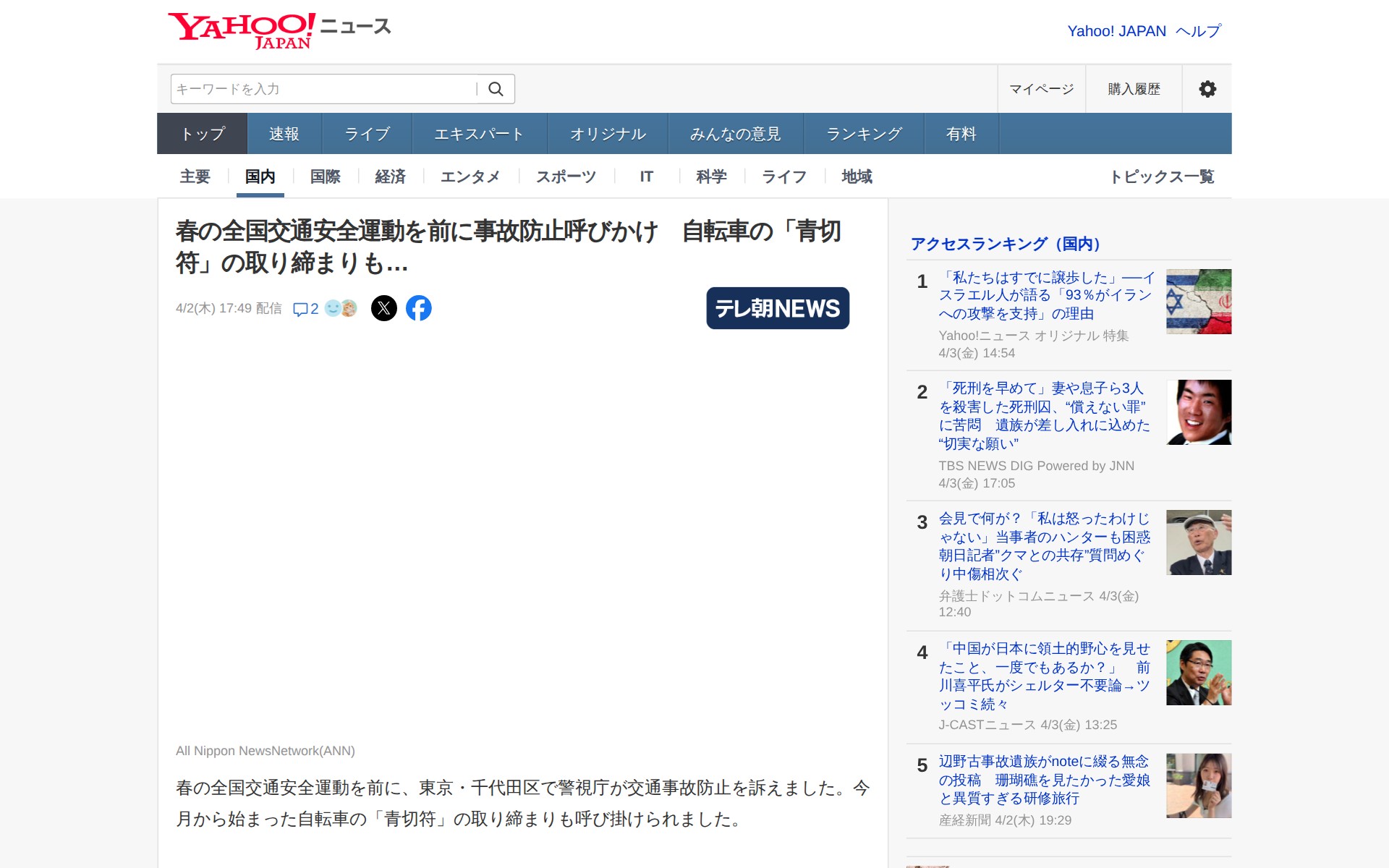This screenshot has width=1389, height=868.
Task: Switch to the 国際 category tab
Action: pos(324,176)
